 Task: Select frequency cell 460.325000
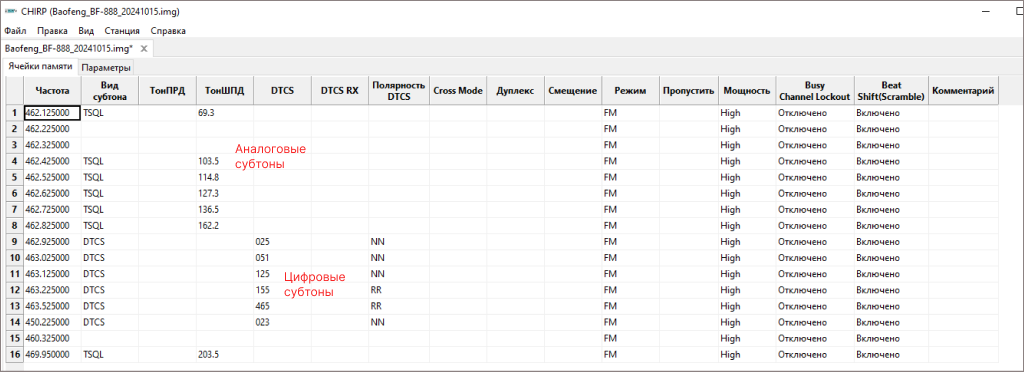[x=53, y=339]
